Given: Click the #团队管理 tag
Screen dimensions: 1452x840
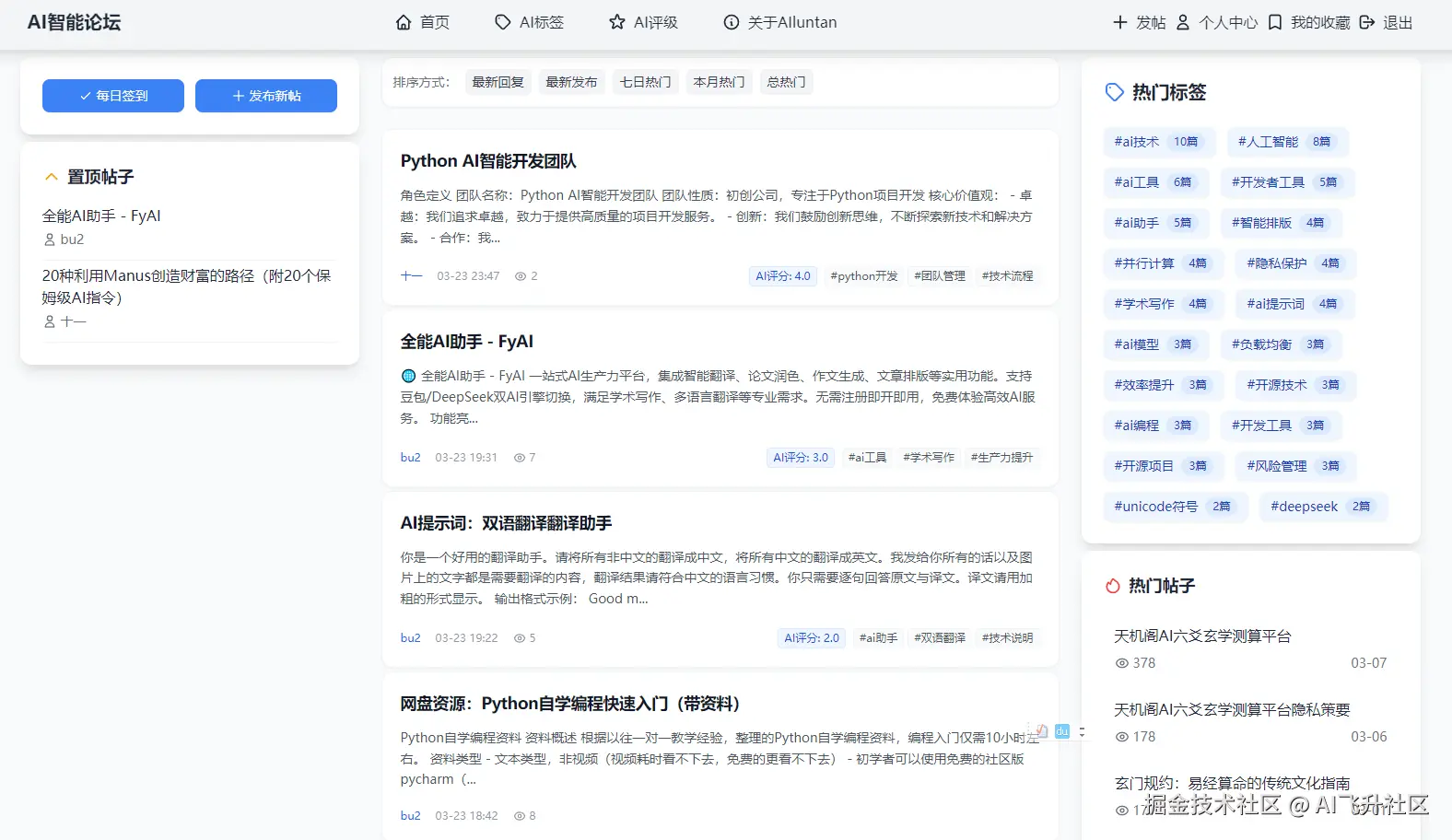Looking at the screenshot, I should 940,276.
